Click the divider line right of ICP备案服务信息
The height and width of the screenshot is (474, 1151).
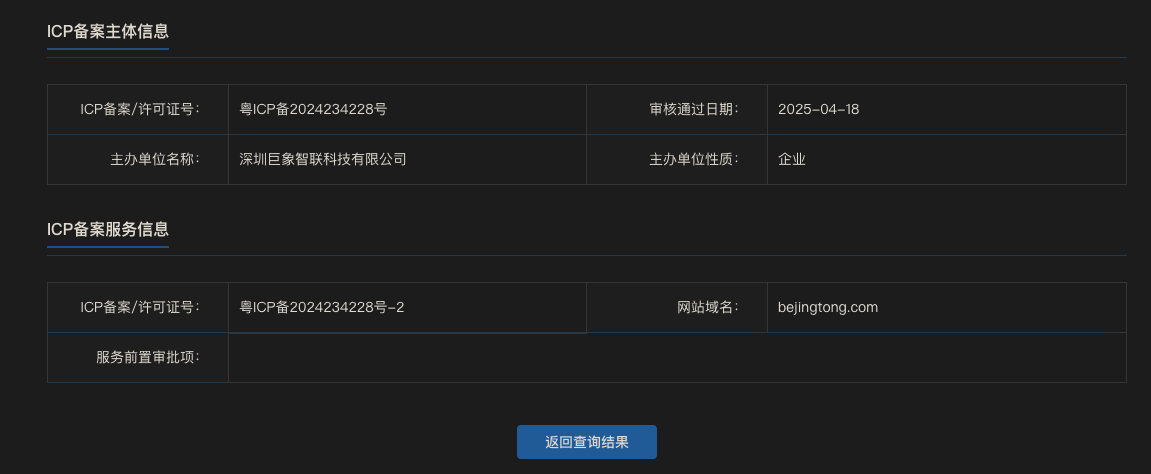pos(648,255)
